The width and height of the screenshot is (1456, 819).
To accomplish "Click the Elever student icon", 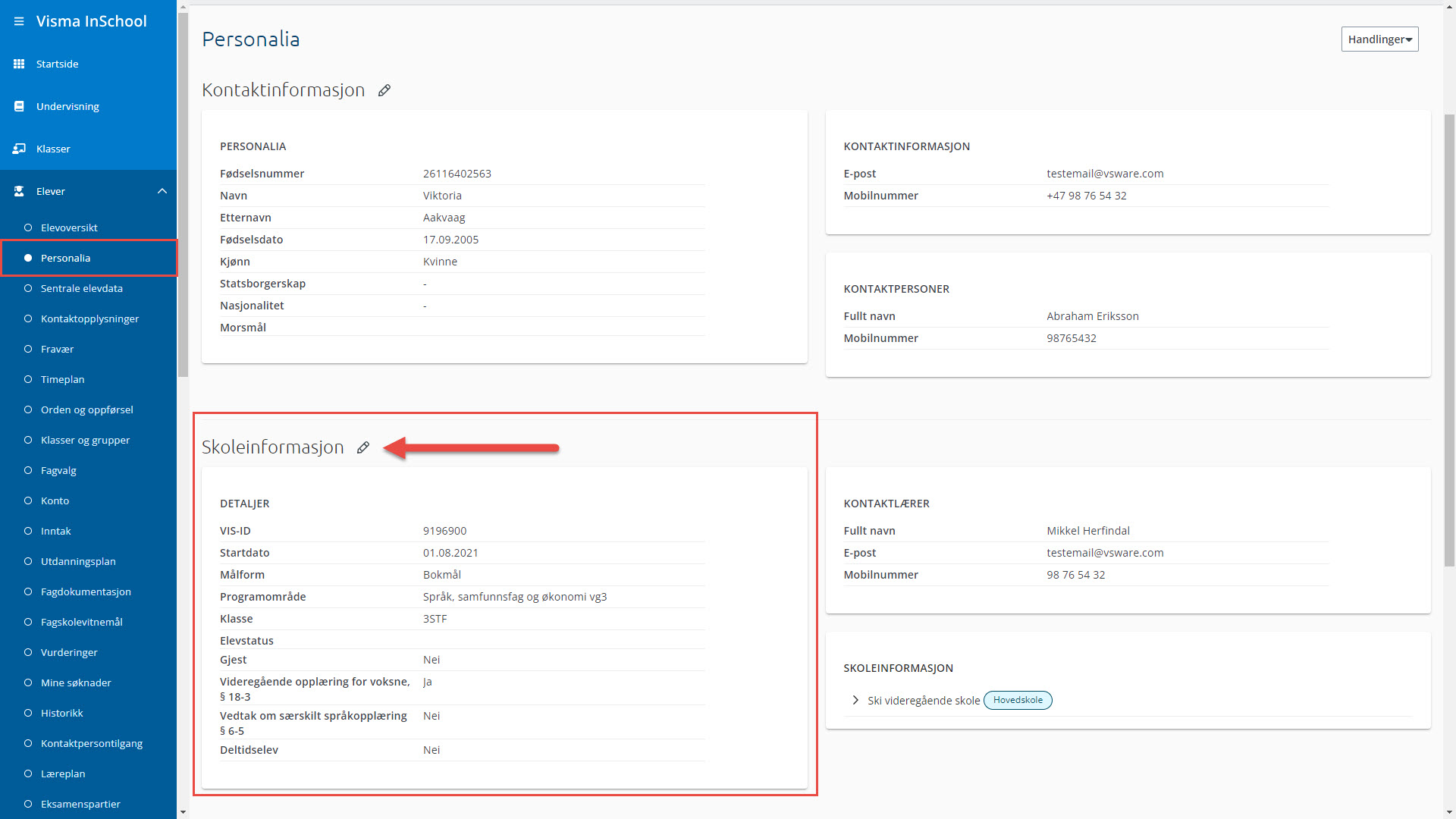I will click(19, 191).
